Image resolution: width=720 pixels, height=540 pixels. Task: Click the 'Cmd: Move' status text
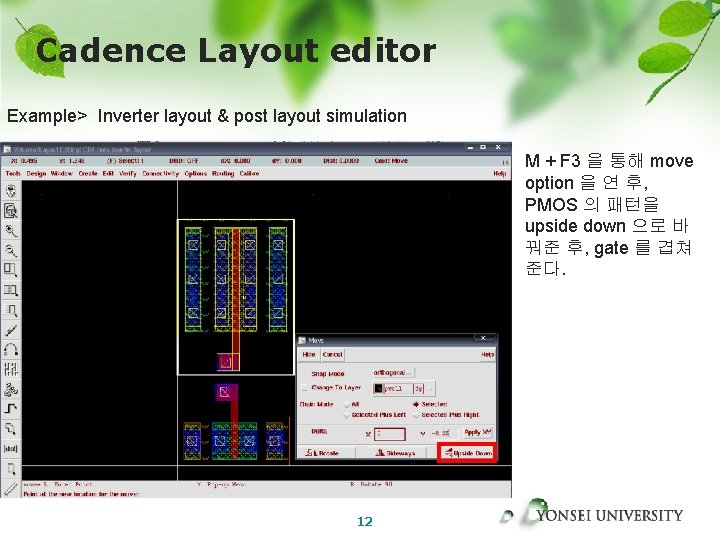pos(391,161)
